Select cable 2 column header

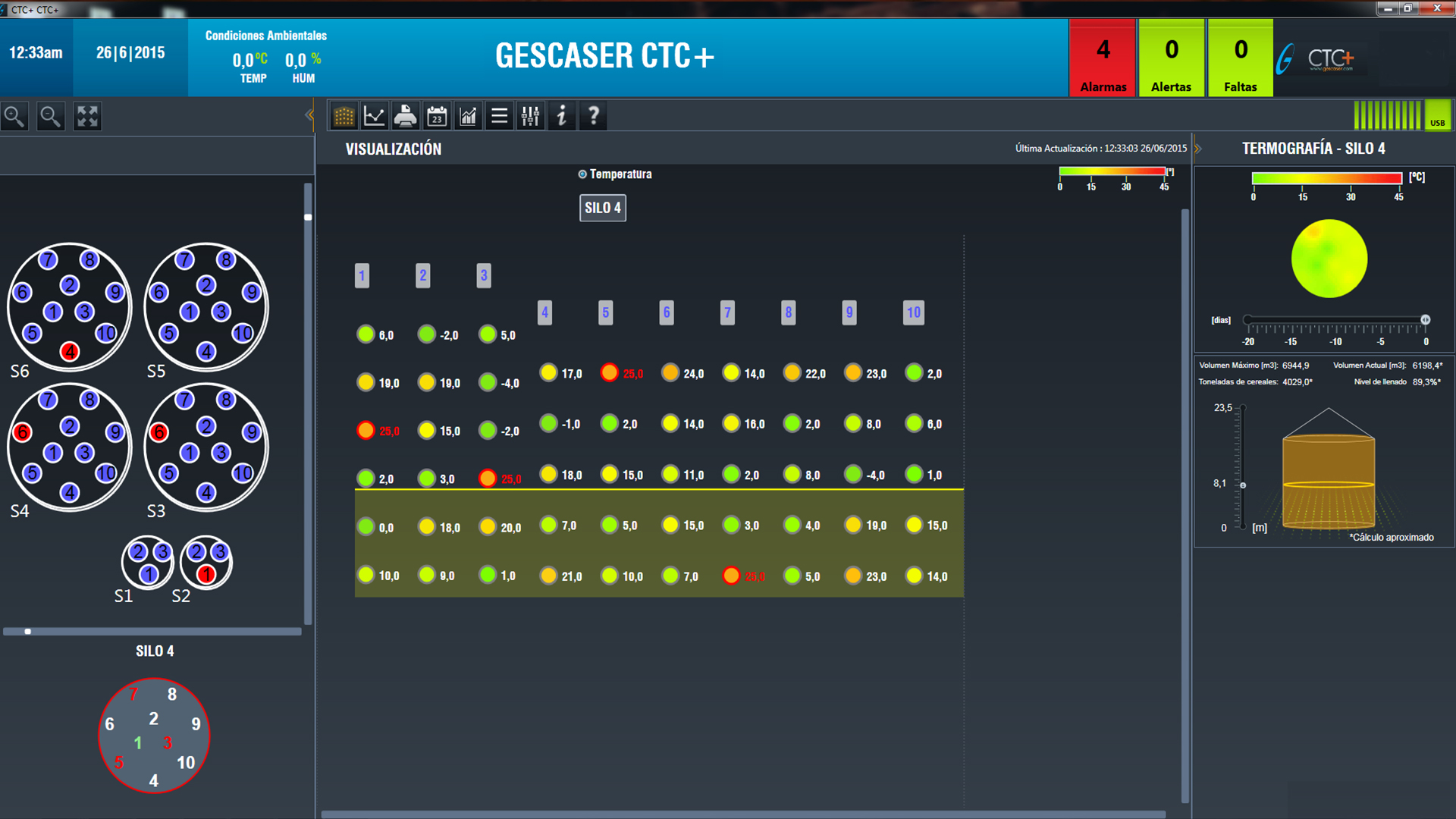click(x=423, y=275)
